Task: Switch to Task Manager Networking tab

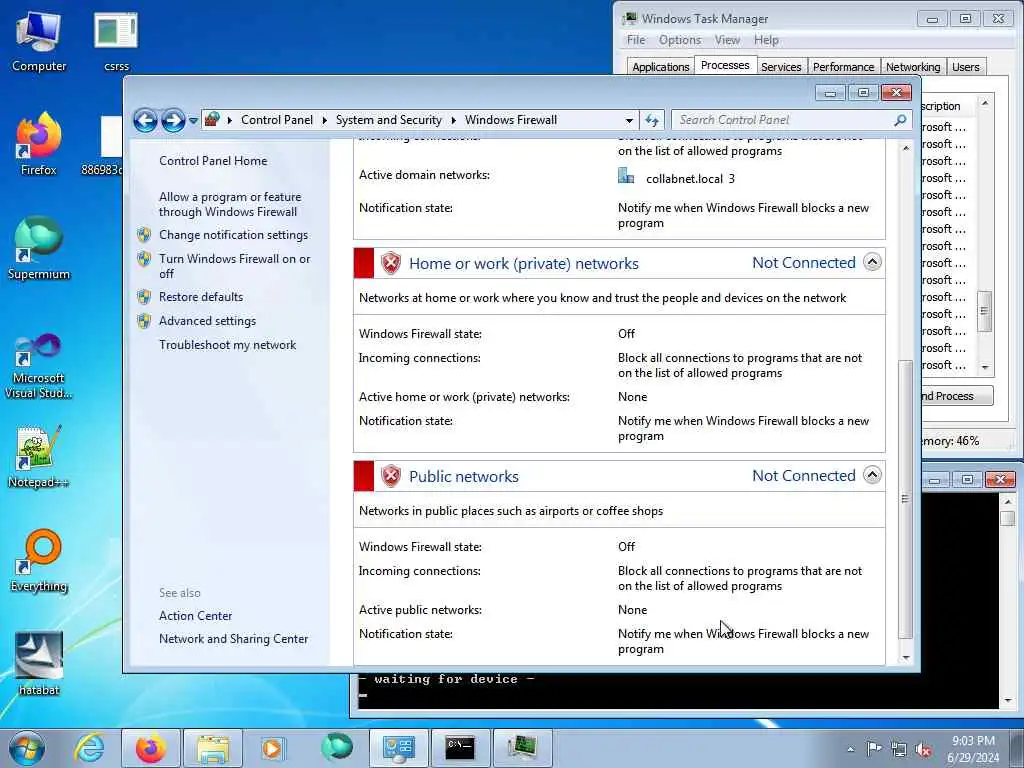Action: (x=912, y=67)
